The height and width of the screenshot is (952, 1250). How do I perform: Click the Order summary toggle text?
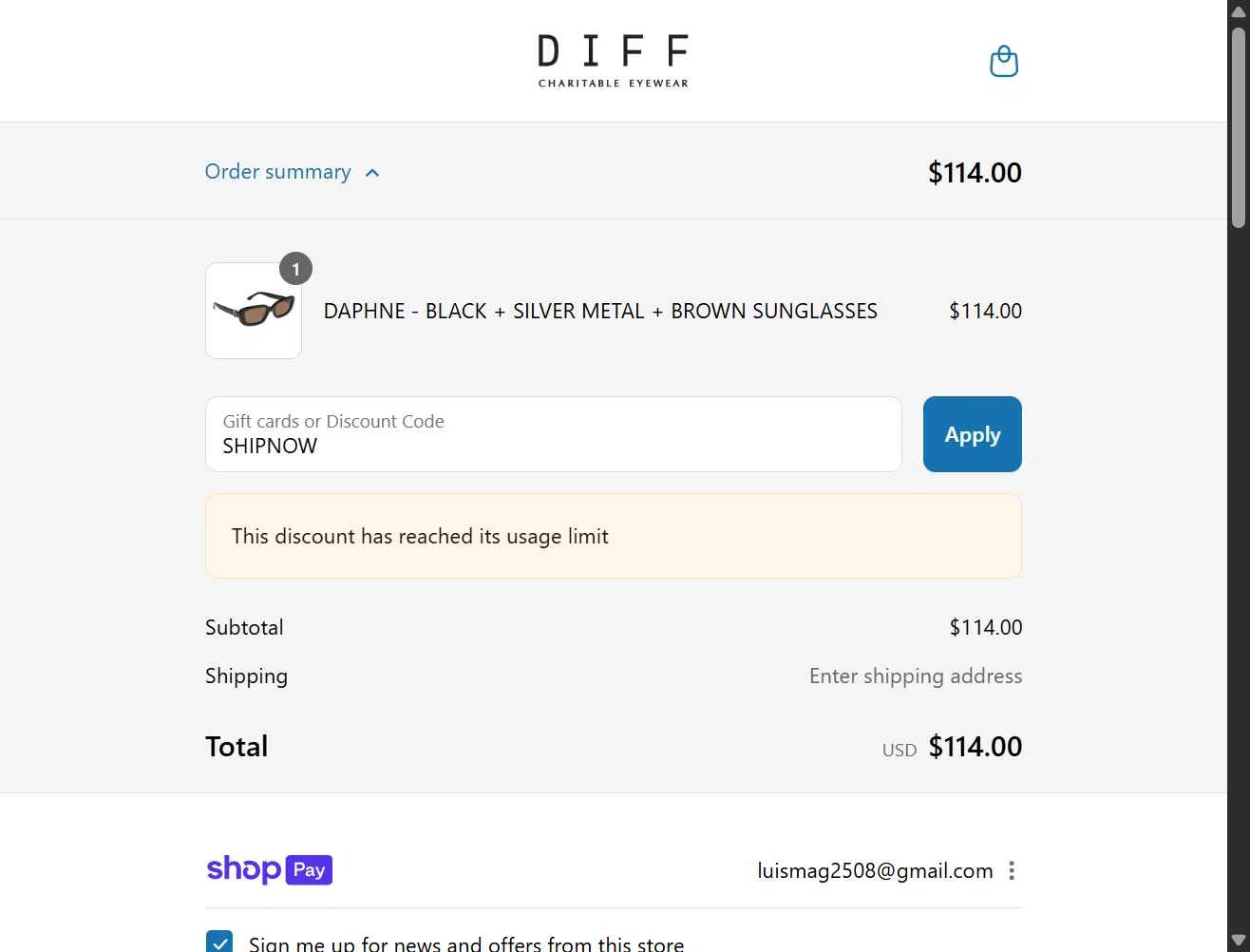(x=277, y=172)
